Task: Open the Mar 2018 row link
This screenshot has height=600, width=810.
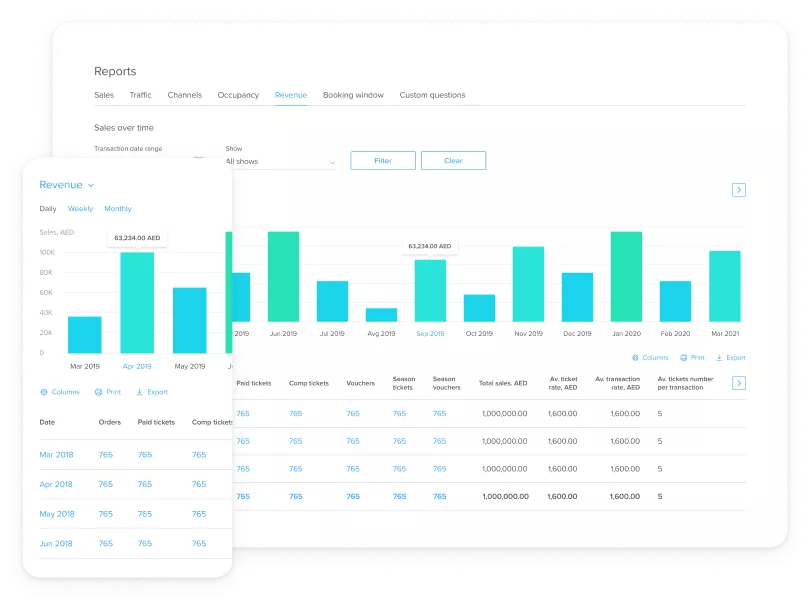Action: tap(56, 455)
